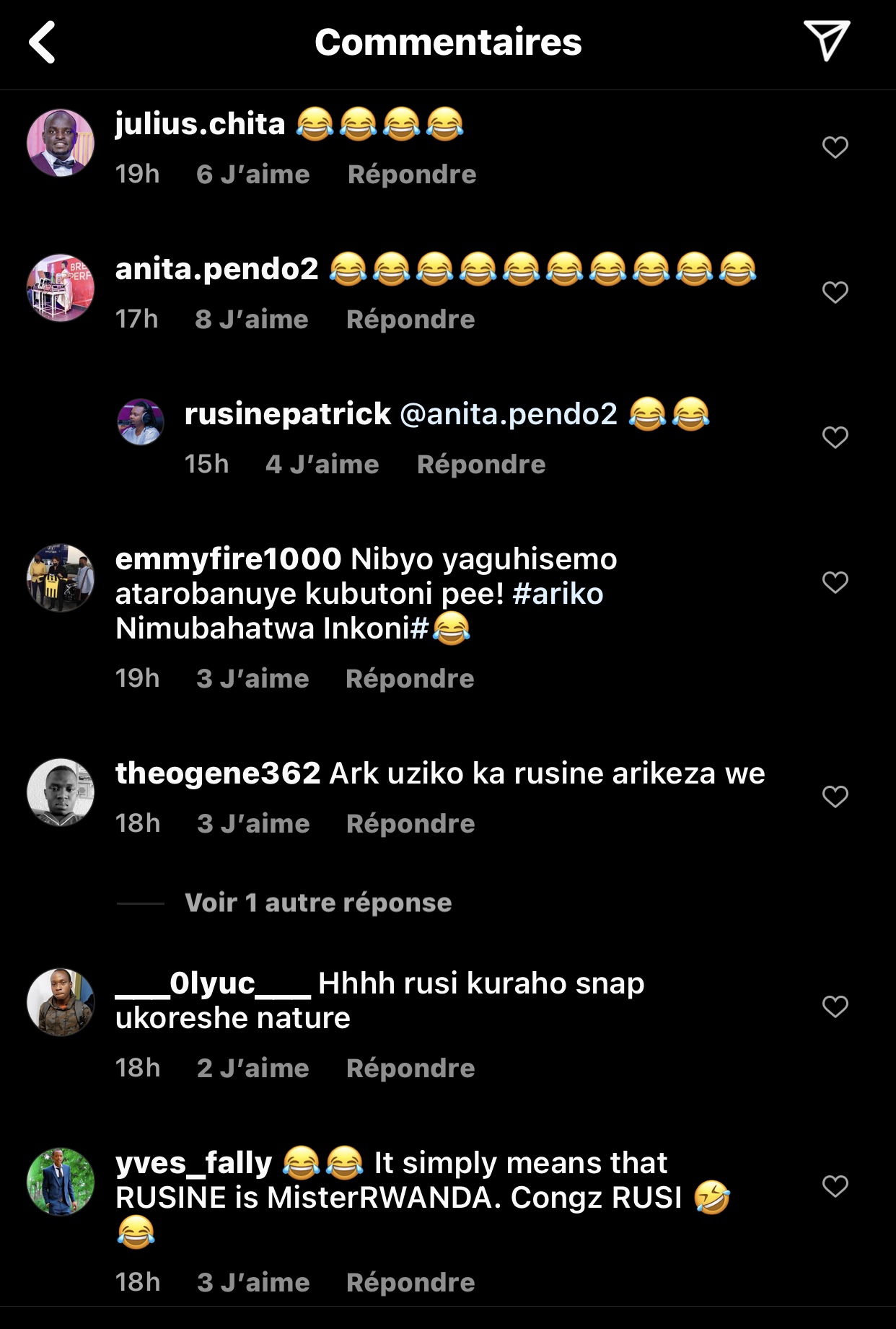
Task: View rusinepatrick's profile avatar
Action: click(141, 422)
